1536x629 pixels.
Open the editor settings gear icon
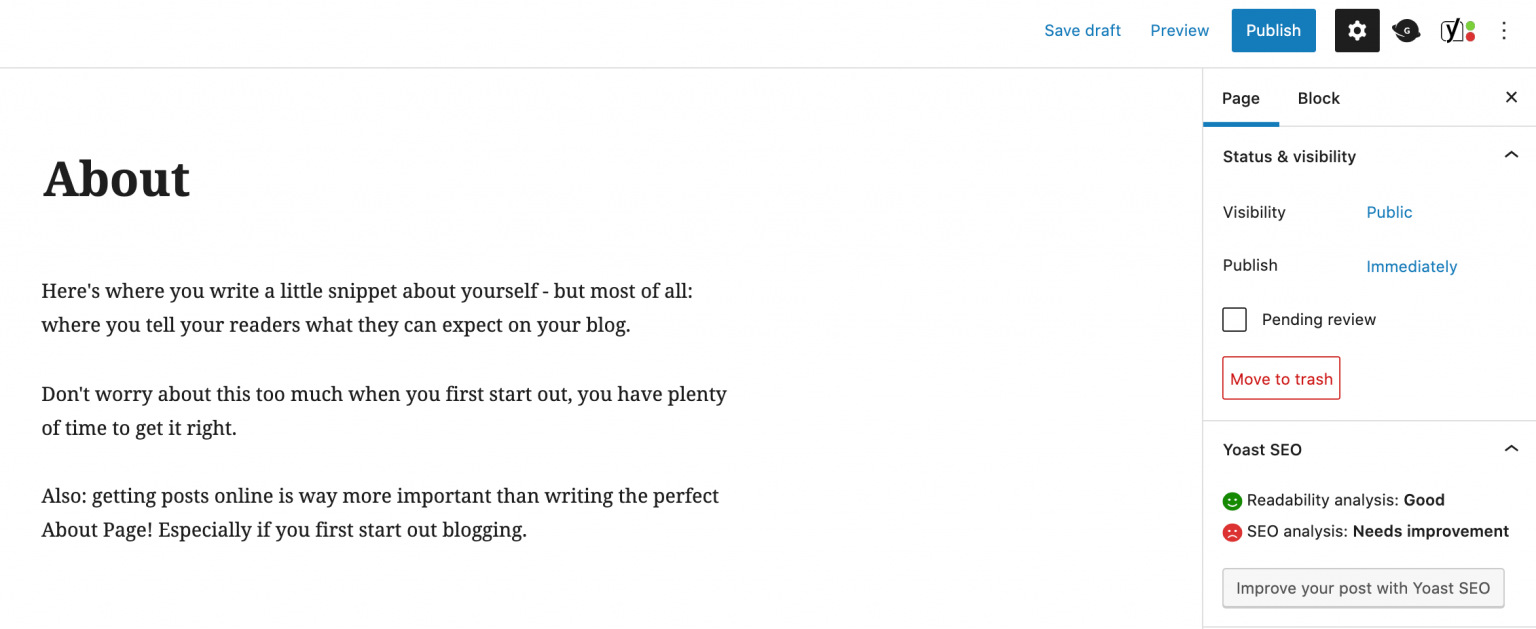tap(1356, 30)
